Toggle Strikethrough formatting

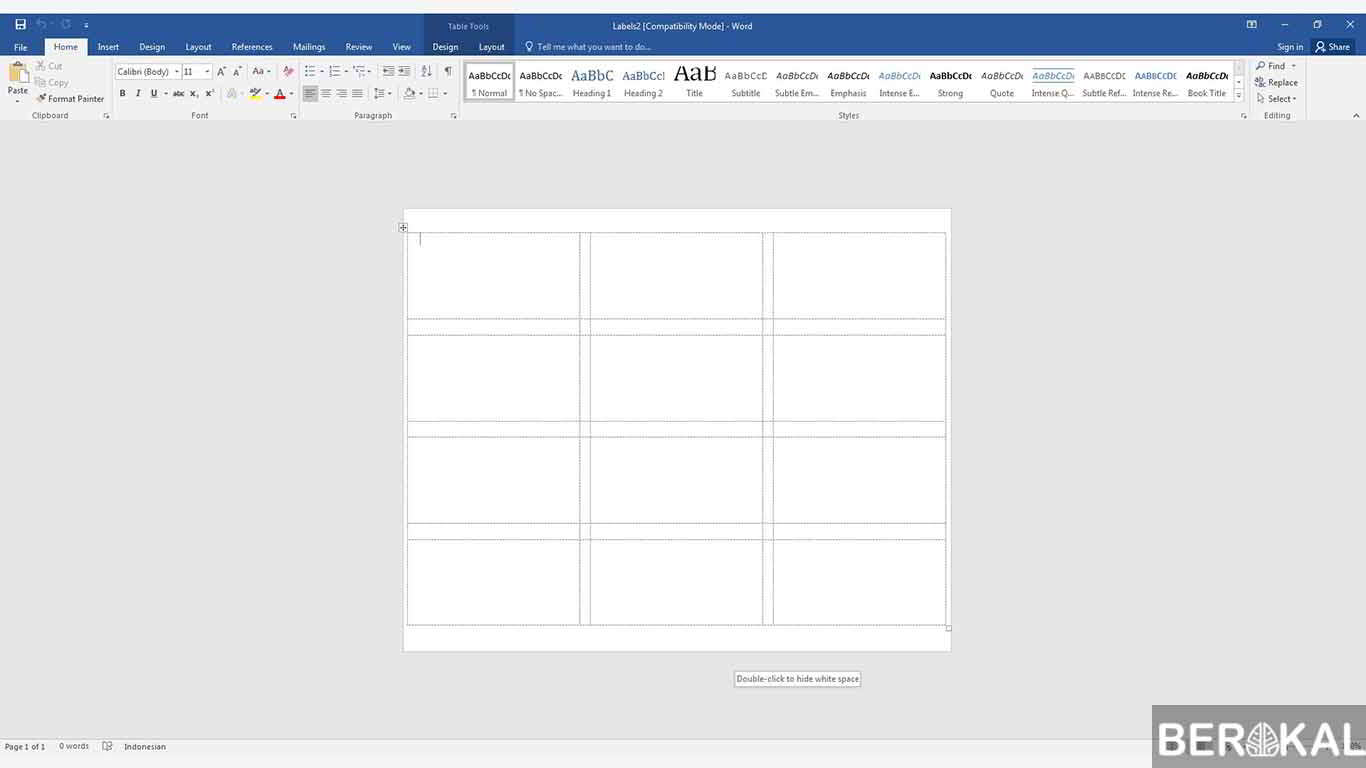[x=178, y=94]
